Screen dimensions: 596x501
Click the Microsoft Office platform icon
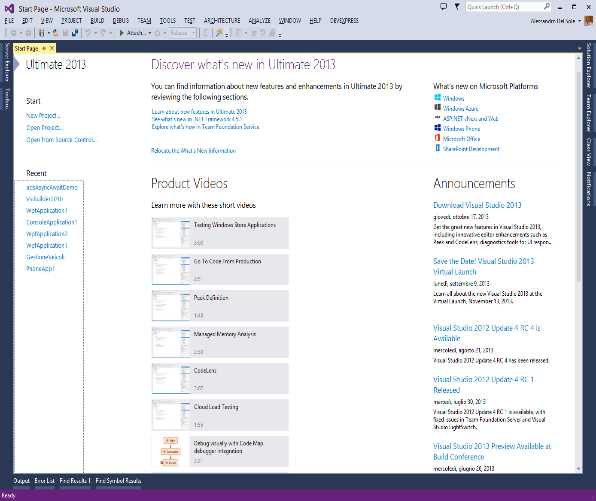(437, 138)
